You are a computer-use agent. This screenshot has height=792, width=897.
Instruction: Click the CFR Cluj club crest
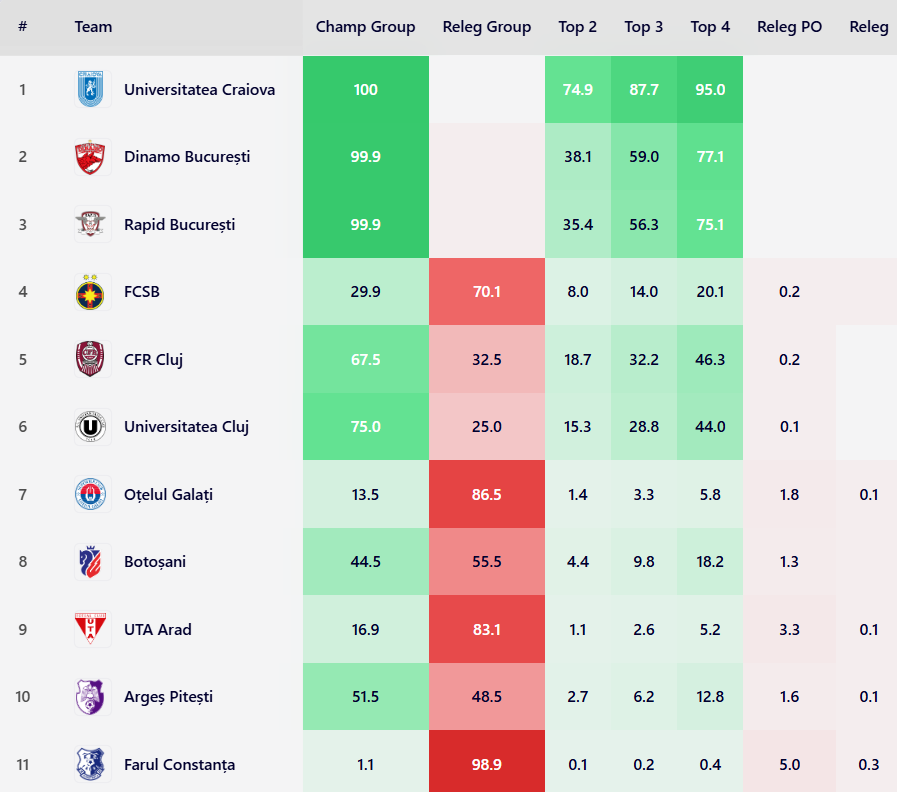[92, 359]
